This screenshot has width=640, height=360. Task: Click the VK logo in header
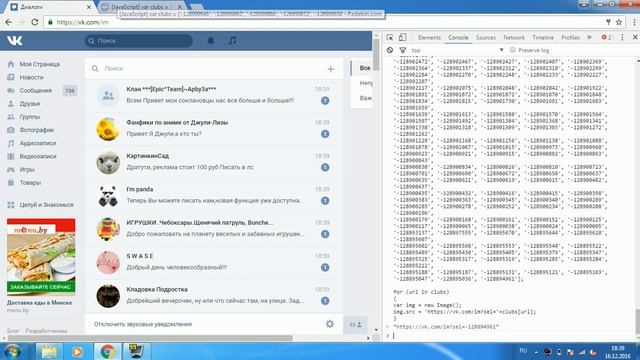pos(15,40)
